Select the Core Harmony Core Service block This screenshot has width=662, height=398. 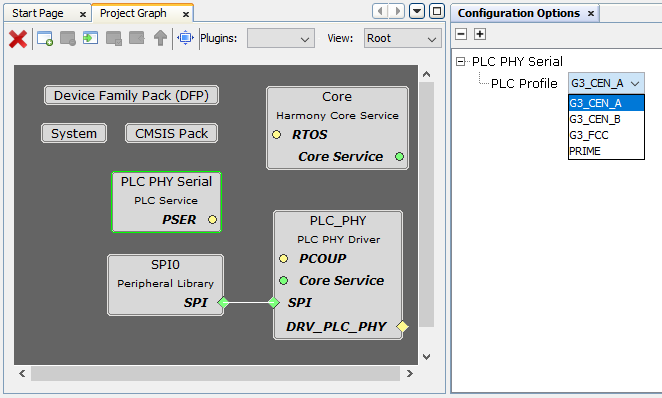click(337, 128)
